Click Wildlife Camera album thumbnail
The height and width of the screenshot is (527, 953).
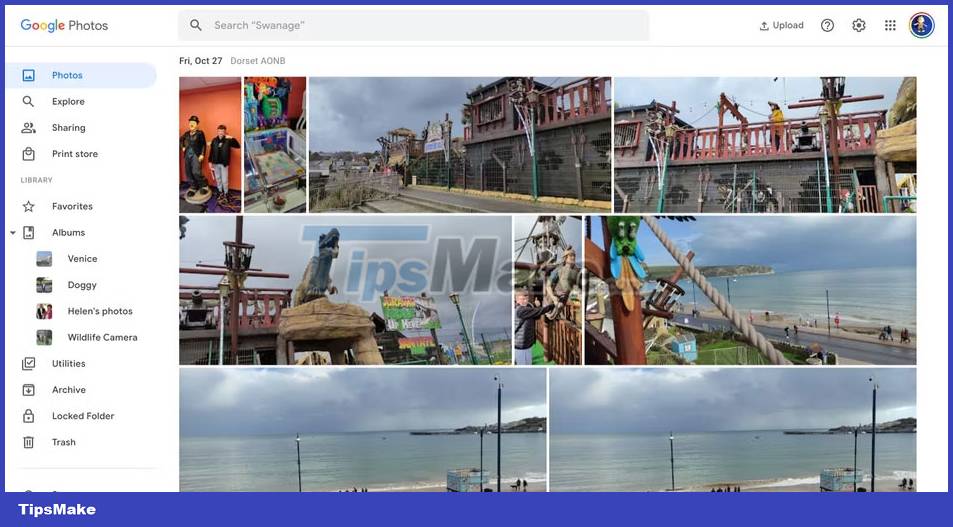point(44,337)
